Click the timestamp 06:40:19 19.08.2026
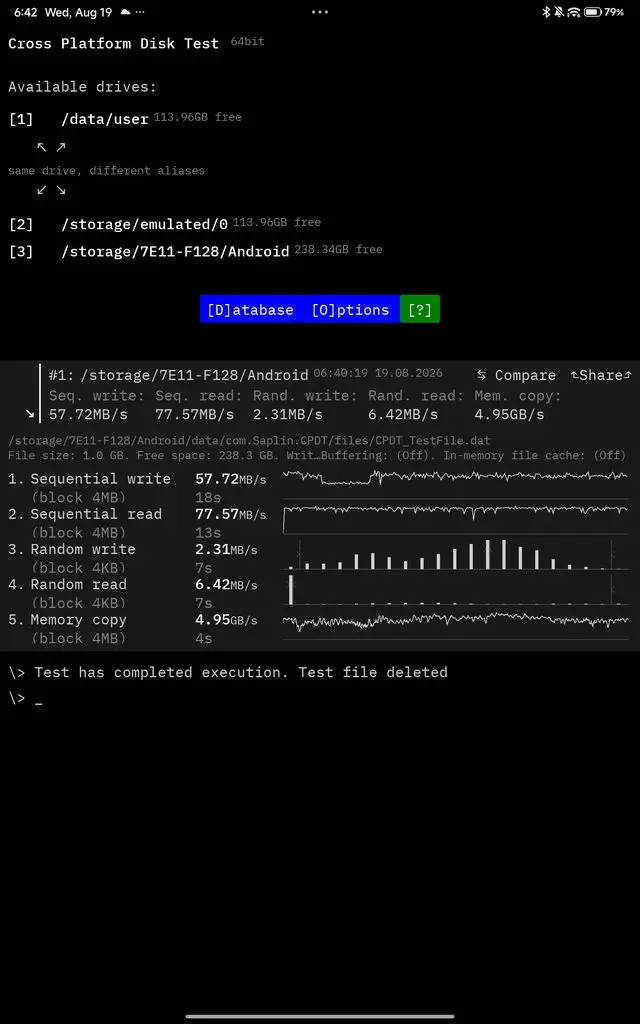Viewport: 640px width, 1024px height. click(x=378, y=374)
